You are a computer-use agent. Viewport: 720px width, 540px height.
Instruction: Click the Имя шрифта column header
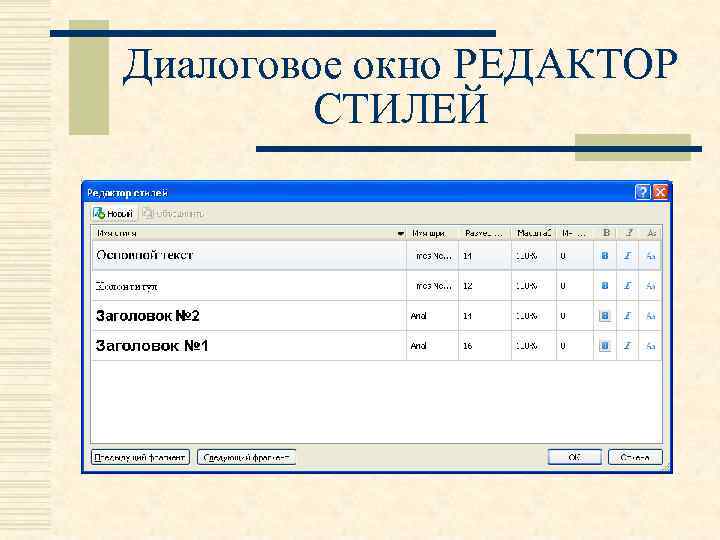point(433,233)
